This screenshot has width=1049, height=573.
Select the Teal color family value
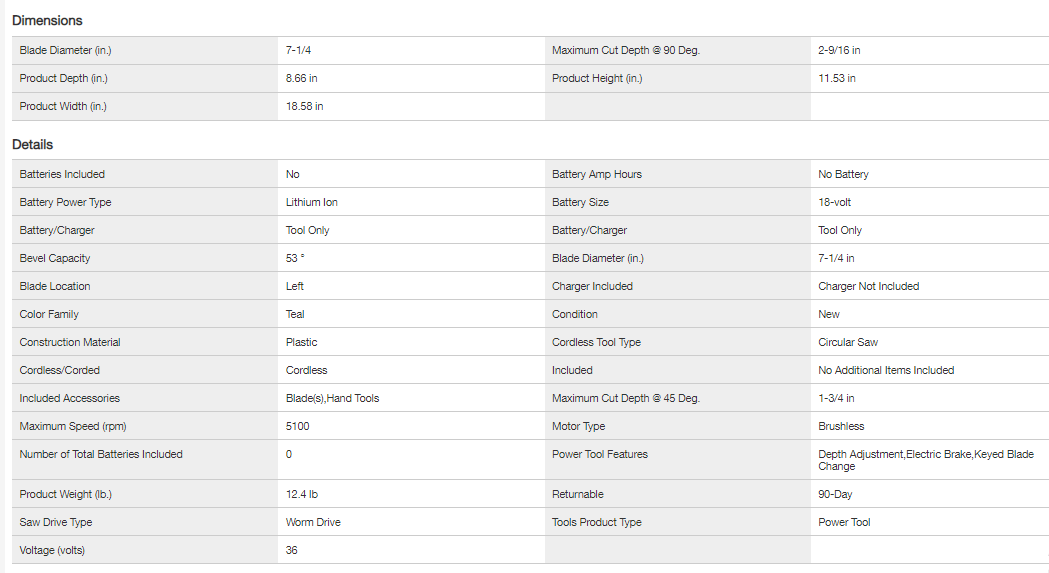295,314
